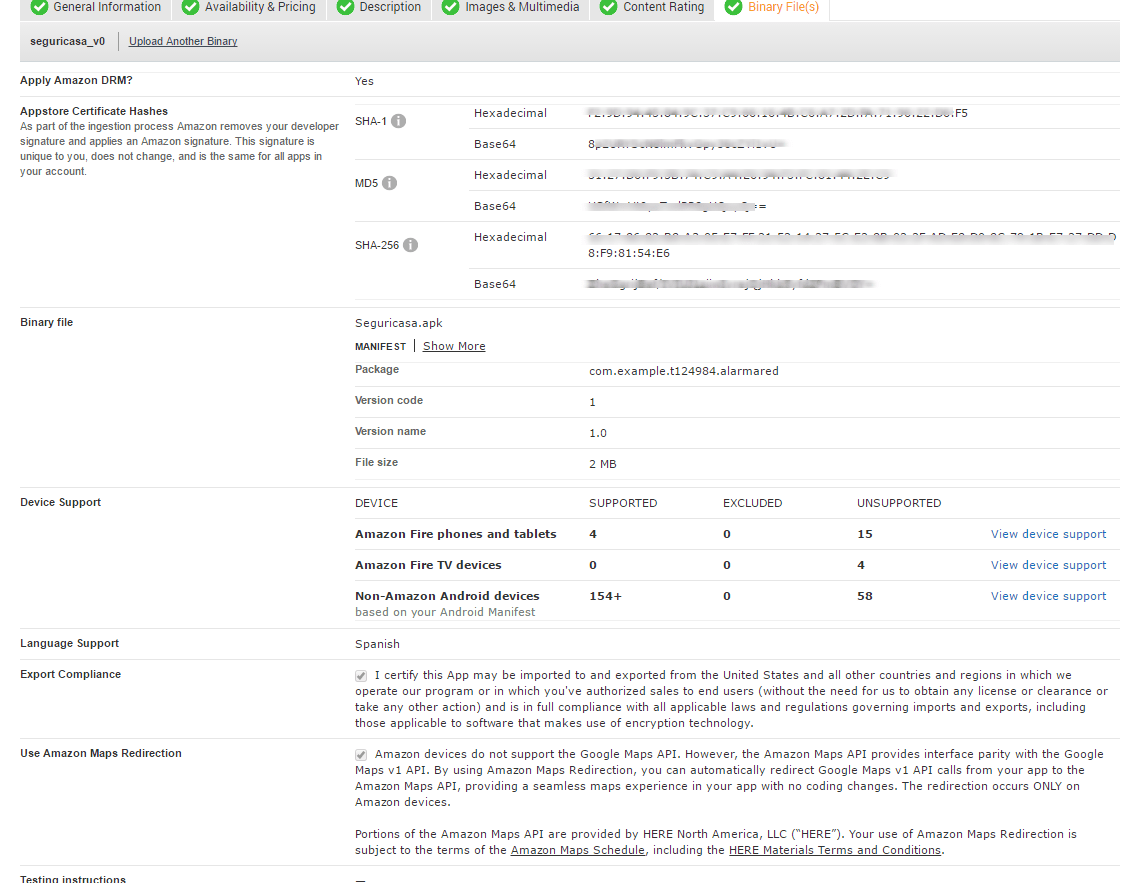Click the MD5 info icon
This screenshot has width=1145, height=883.
coord(389,183)
